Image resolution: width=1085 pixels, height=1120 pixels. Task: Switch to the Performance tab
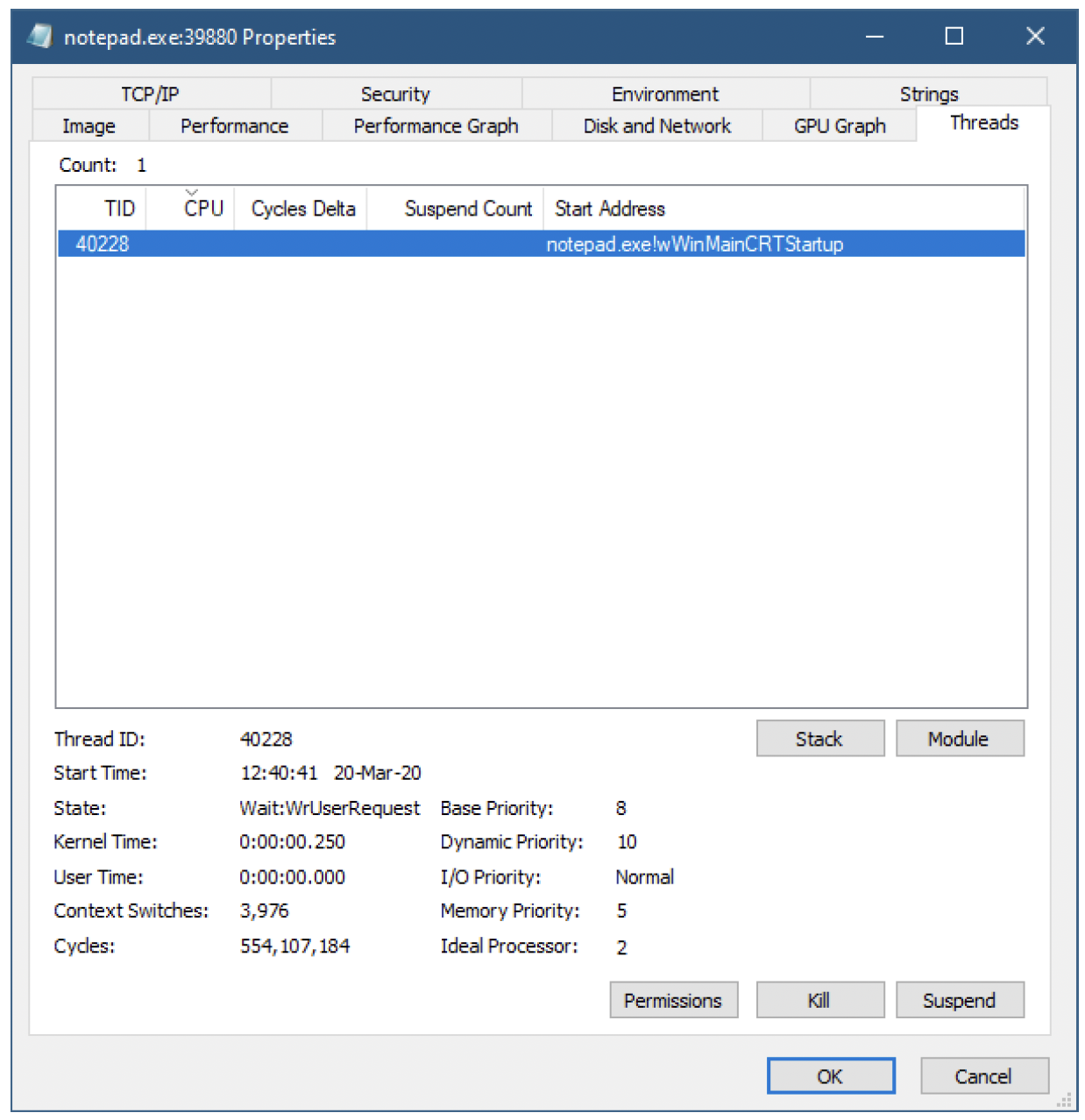(235, 125)
